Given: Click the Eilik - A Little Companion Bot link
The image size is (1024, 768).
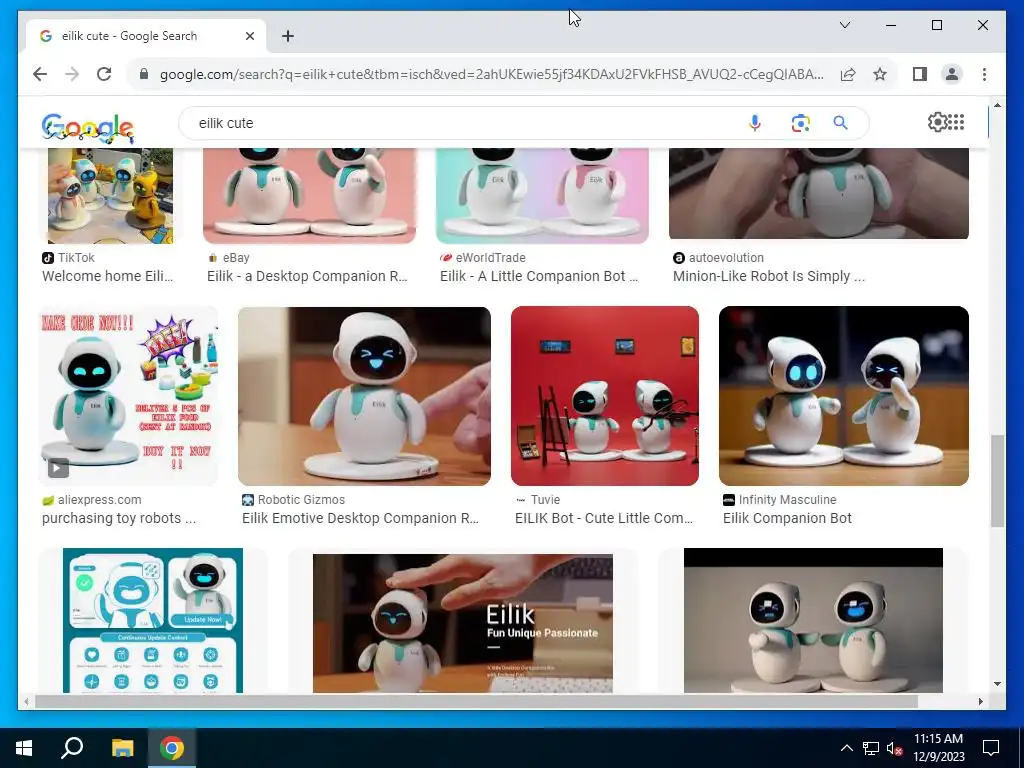Looking at the screenshot, I should click(539, 276).
